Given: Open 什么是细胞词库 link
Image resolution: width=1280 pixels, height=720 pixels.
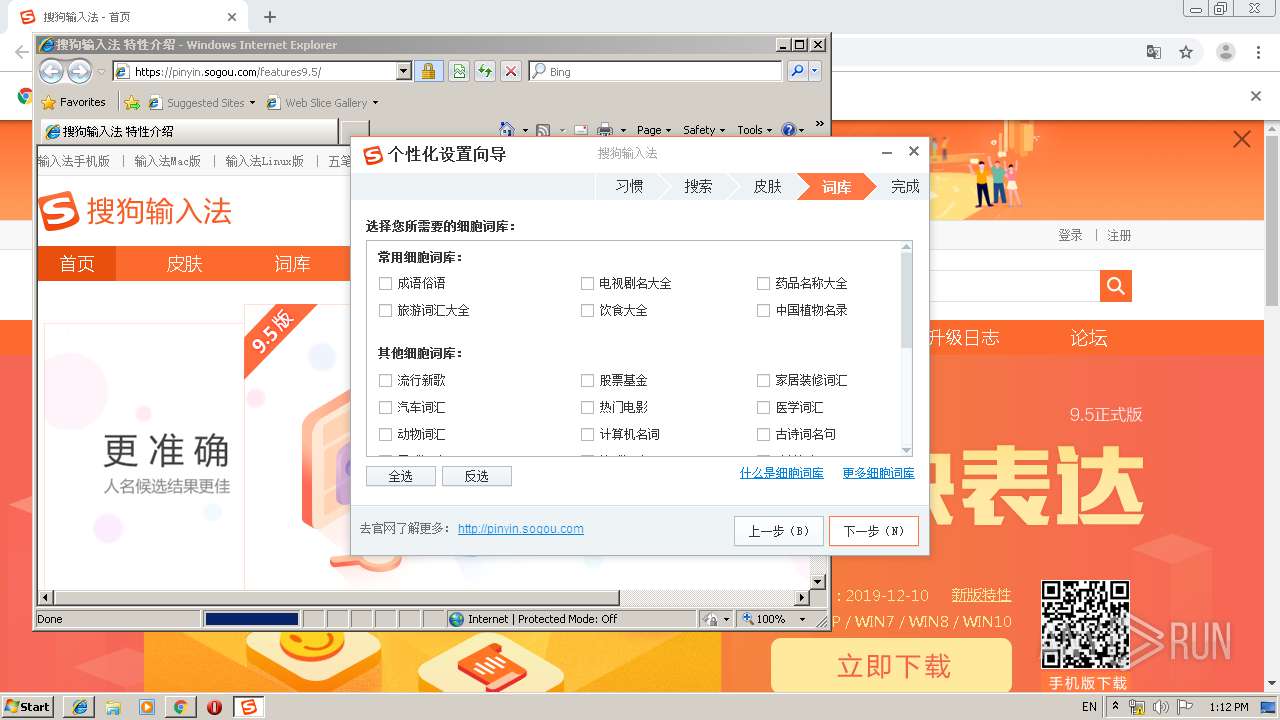Looking at the screenshot, I should tap(782, 473).
